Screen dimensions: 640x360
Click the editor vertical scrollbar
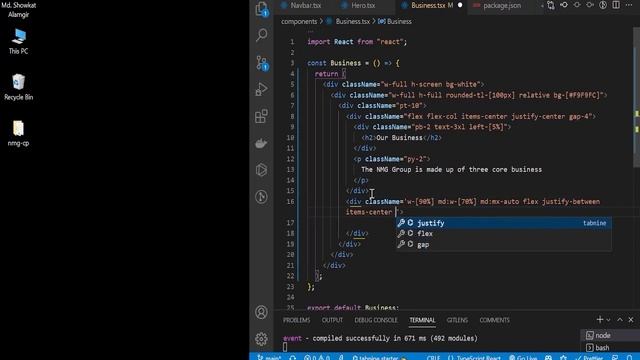(x=637, y=98)
